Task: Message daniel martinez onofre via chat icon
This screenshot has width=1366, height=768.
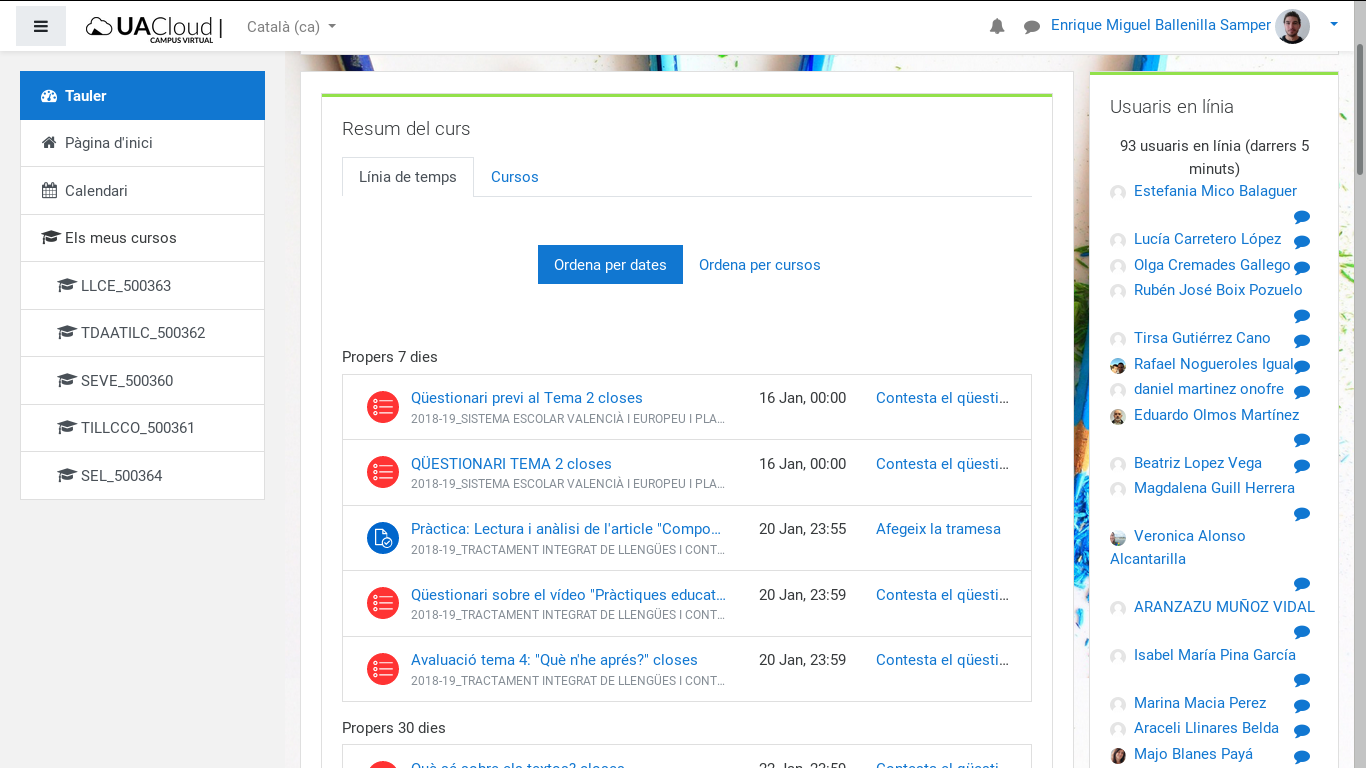Action: pos(1302,392)
